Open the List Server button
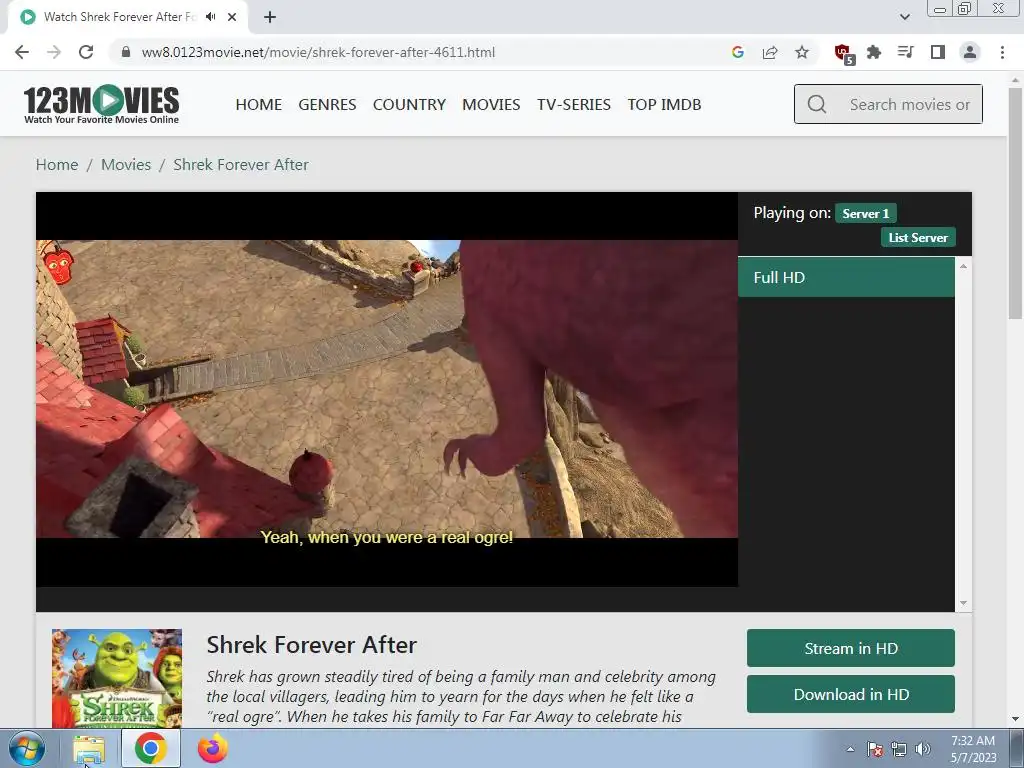This screenshot has width=1024, height=768. click(x=918, y=238)
